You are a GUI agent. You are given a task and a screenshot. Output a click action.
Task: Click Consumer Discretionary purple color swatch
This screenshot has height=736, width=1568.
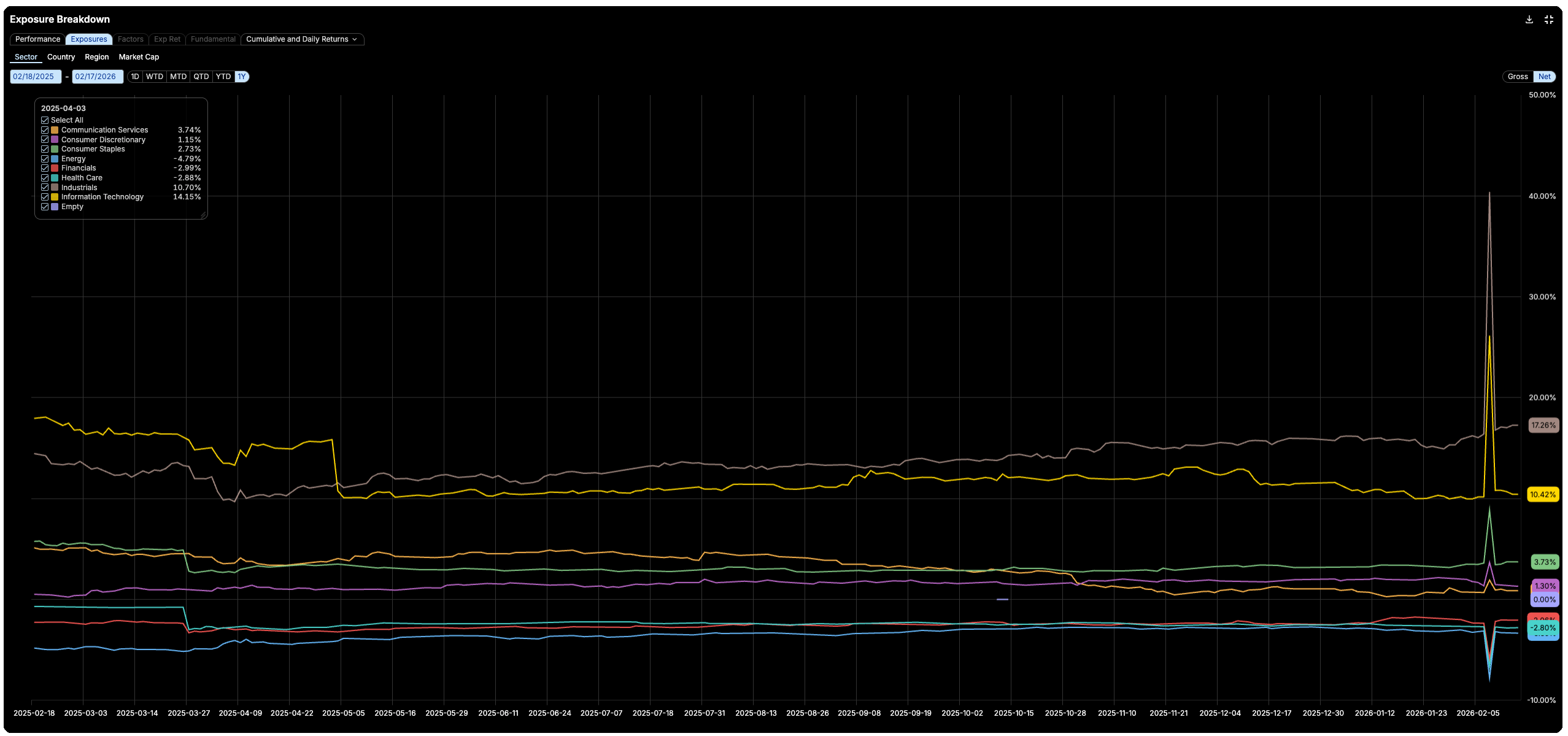pos(55,140)
